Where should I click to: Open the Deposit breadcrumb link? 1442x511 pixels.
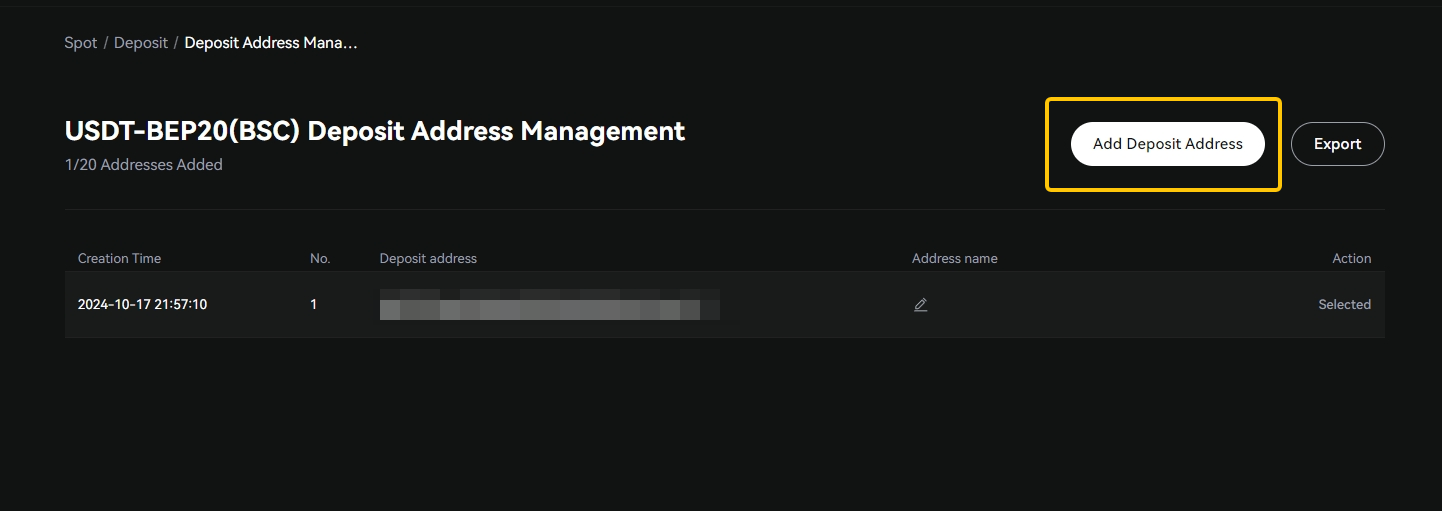click(x=141, y=43)
